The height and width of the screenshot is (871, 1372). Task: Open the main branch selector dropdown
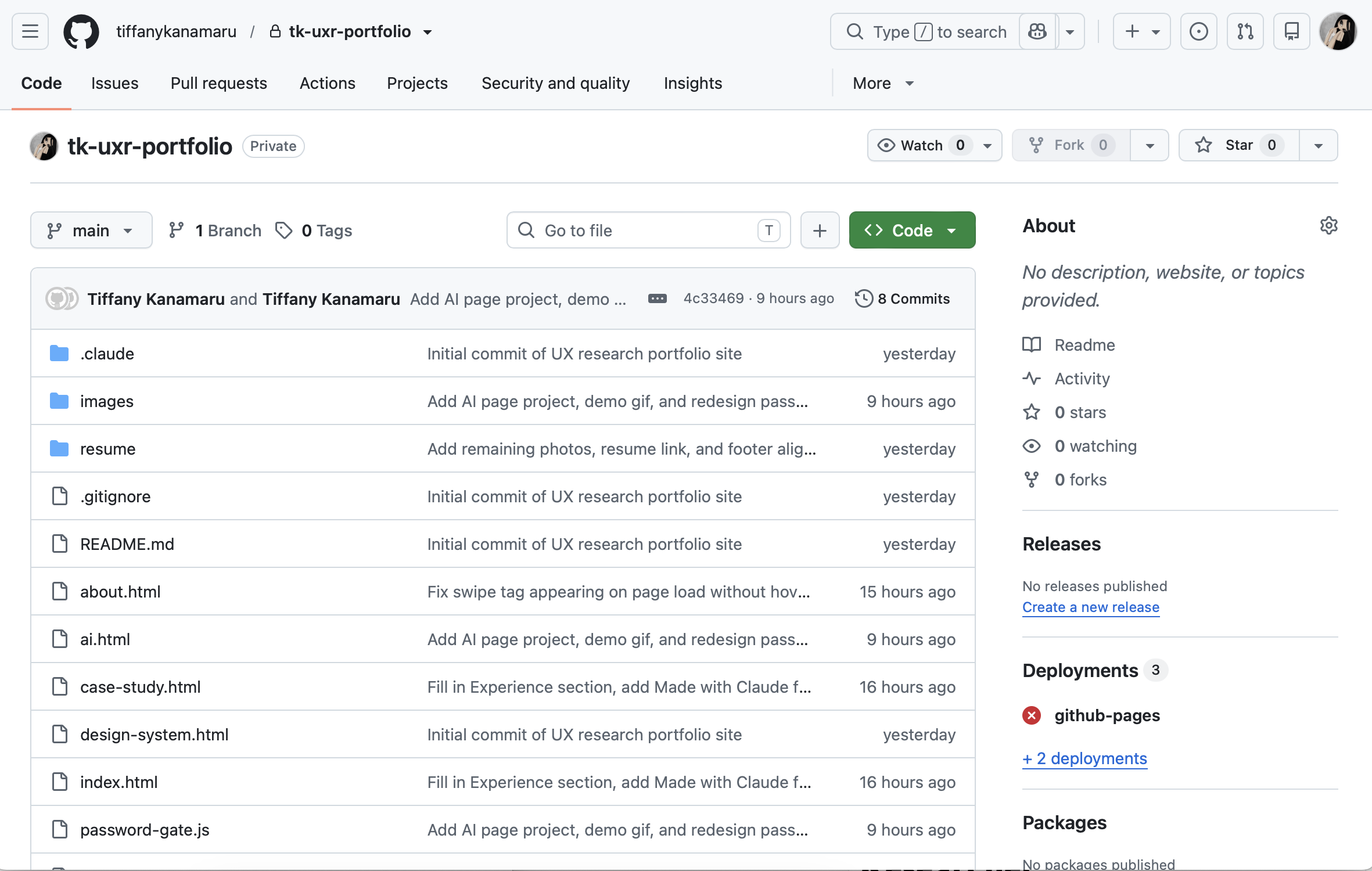point(91,230)
